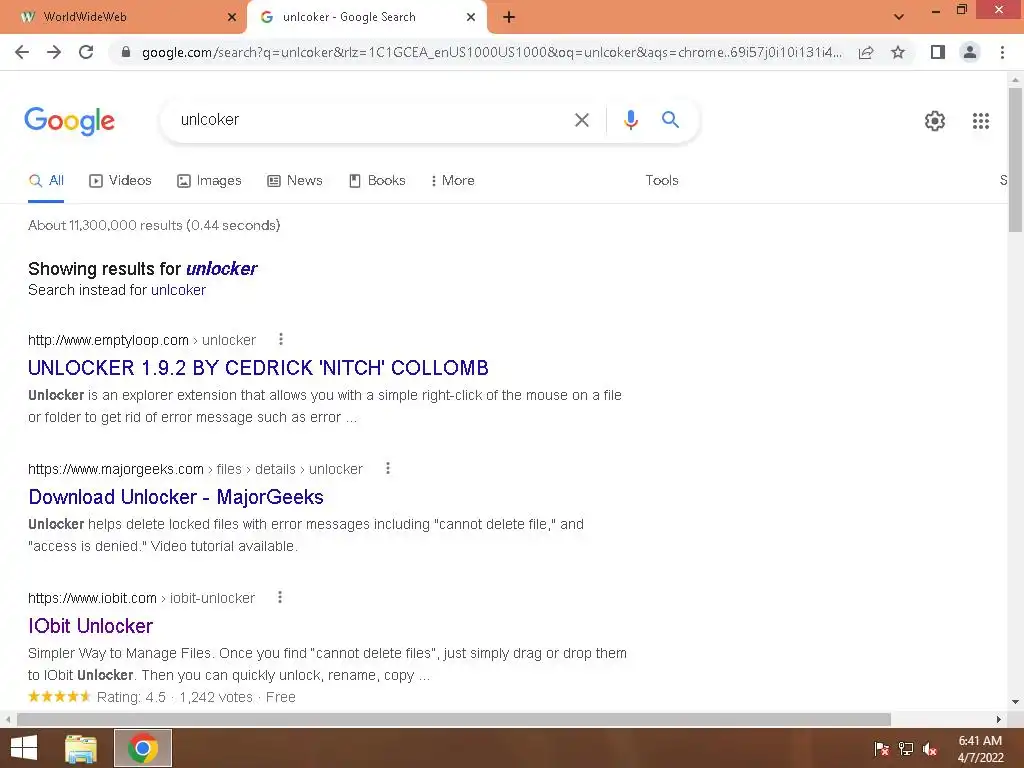
Task: Open Download Unlocker - MajorGeeks result
Action: (x=176, y=497)
